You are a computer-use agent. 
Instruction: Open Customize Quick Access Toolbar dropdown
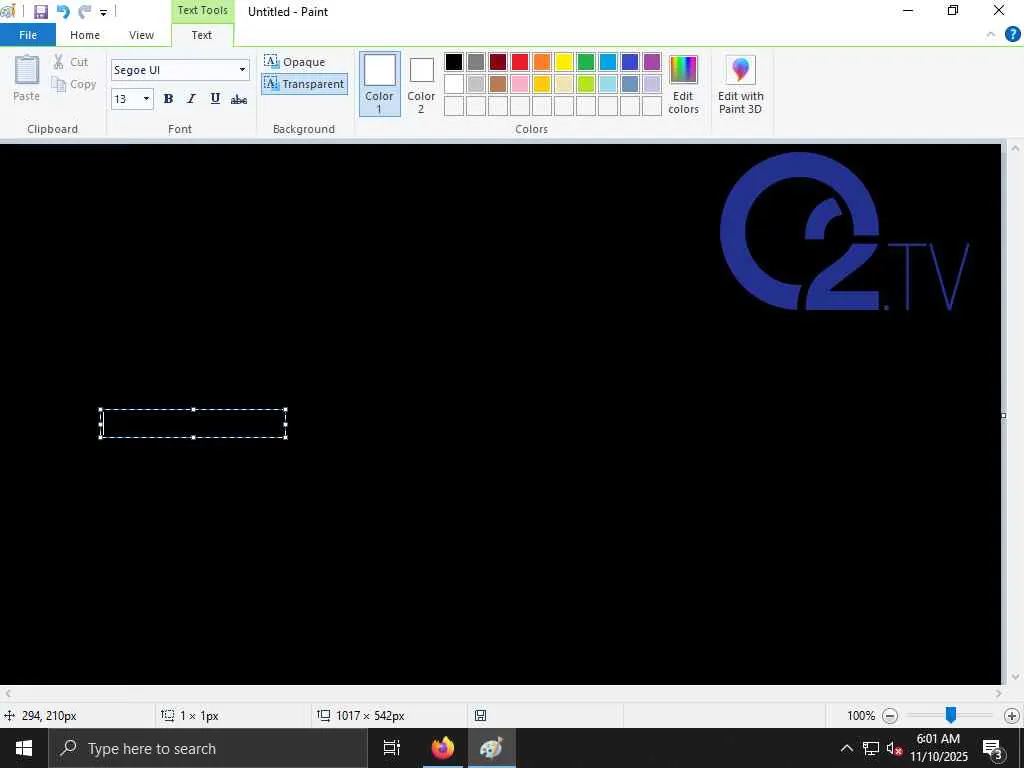coord(103,12)
